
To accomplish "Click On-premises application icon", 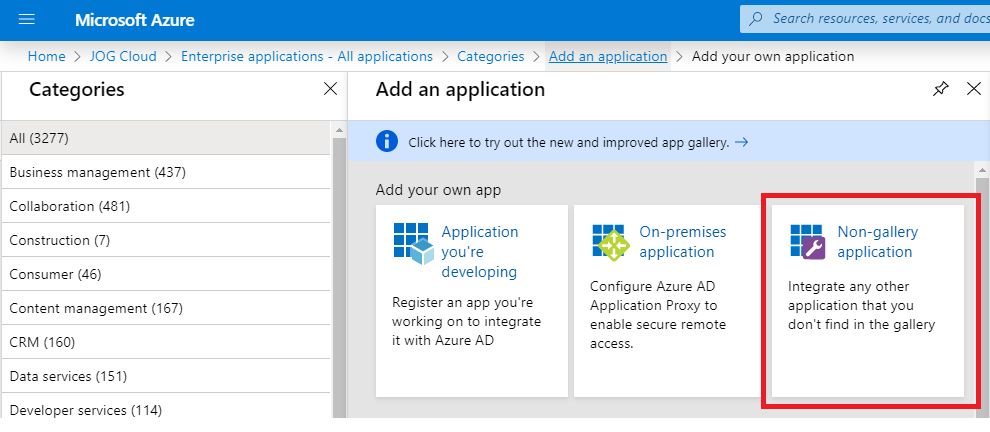I will 611,241.
